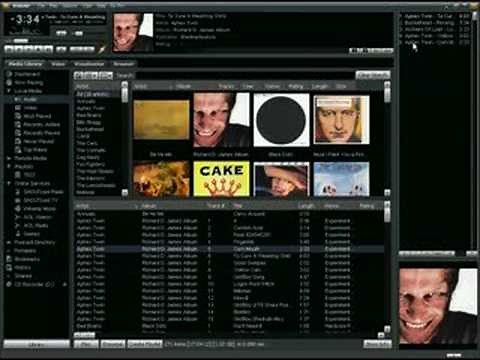Screen dimensions: 480x360
Task: Click the Enqueue button
Action: pos(113,344)
